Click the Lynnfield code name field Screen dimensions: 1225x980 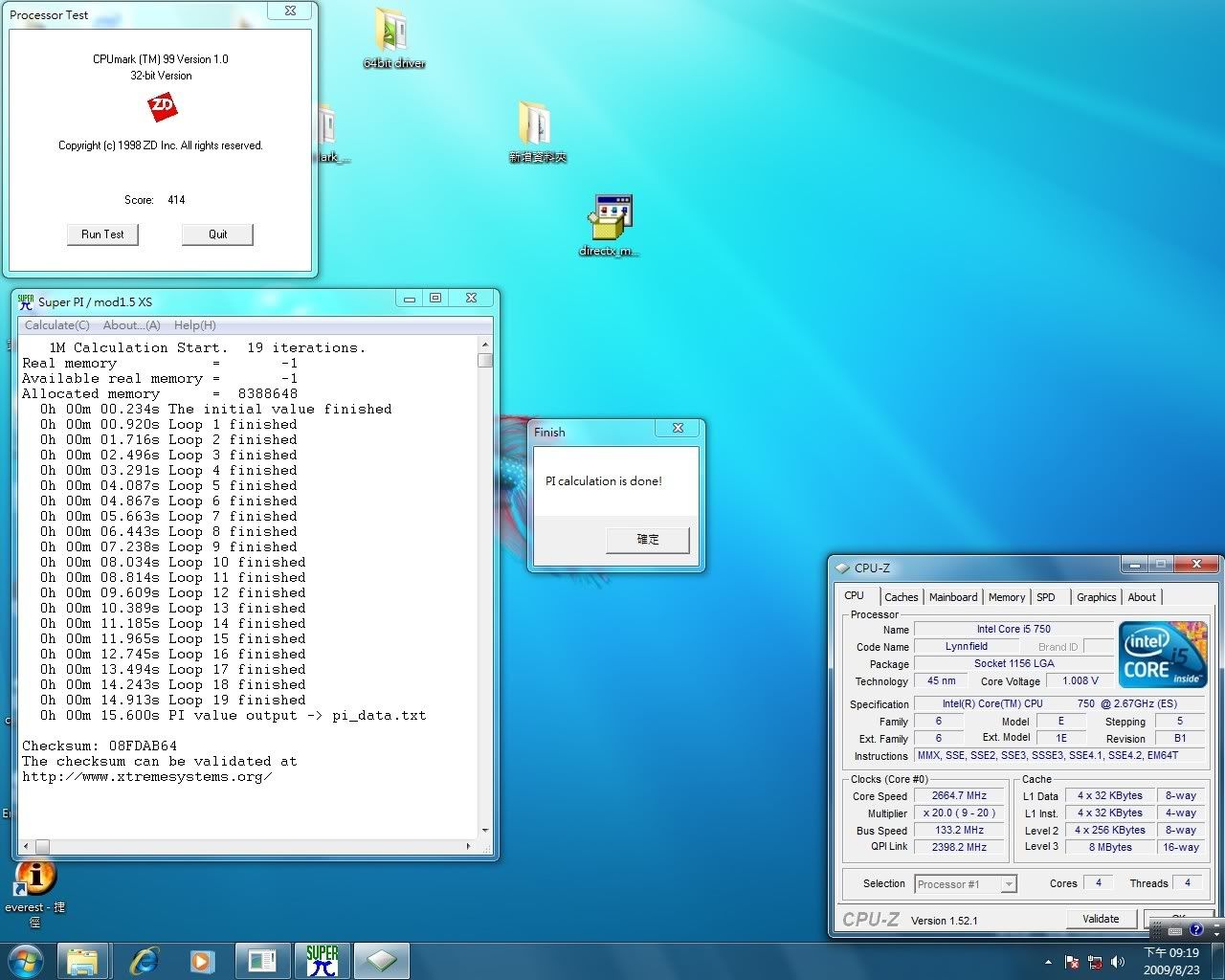967,646
